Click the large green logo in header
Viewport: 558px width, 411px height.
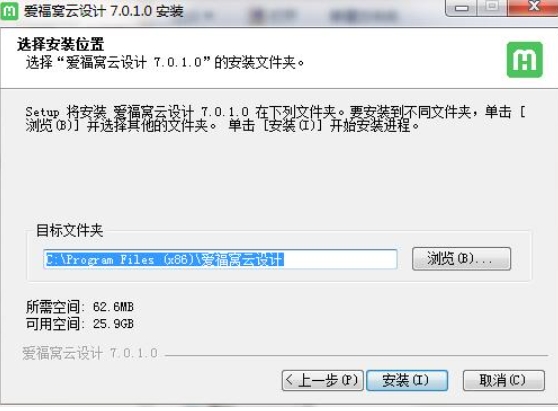[525, 60]
